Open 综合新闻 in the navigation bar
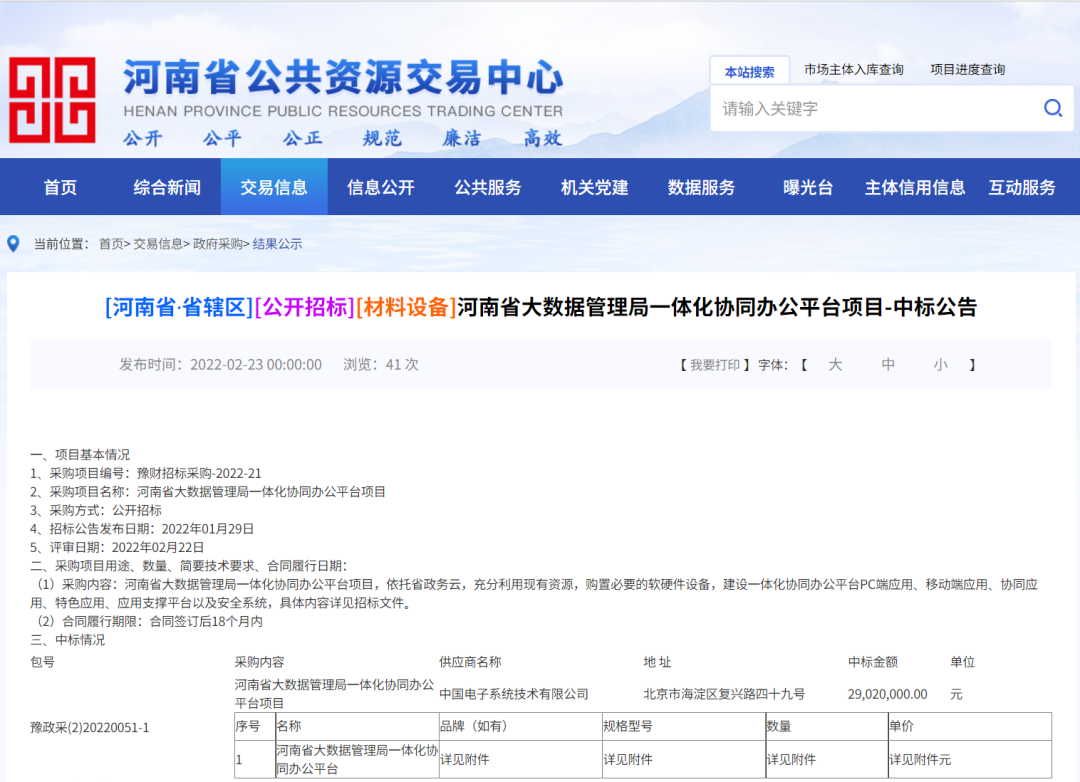Viewport: 1080px width, 782px height. [167, 187]
